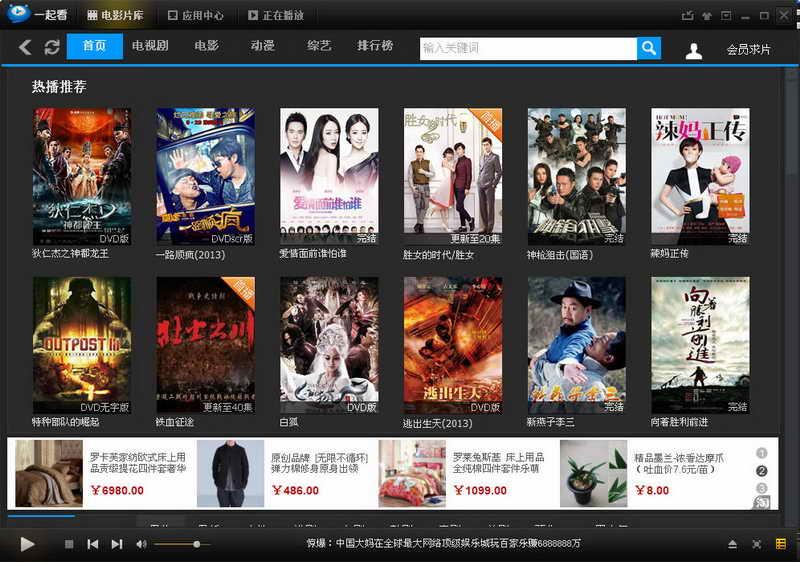800x562 pixels.
Task: Open the 排行榜 tab
Action: click(x=375, y=46)
